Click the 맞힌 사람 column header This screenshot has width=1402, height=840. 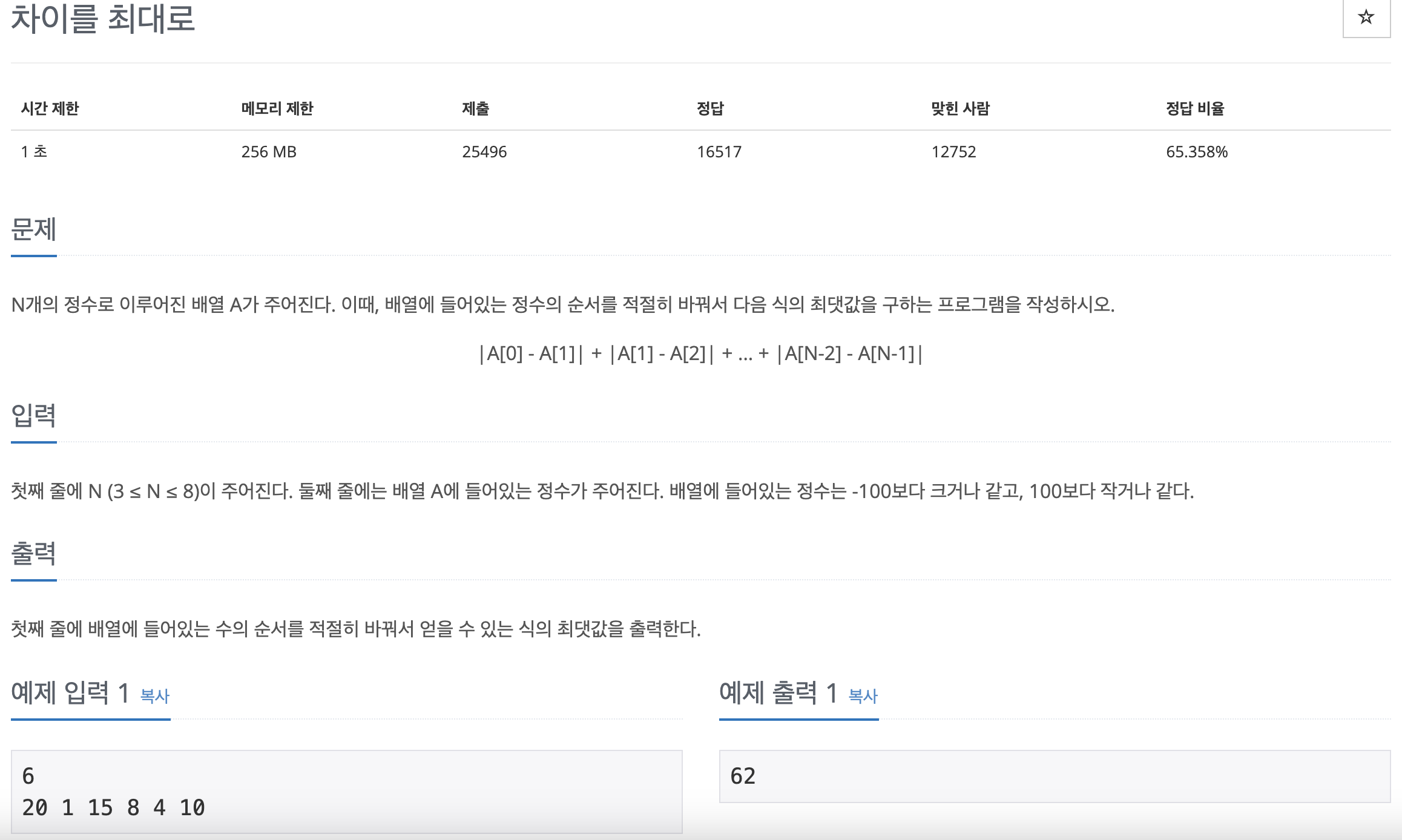point(960,109)
